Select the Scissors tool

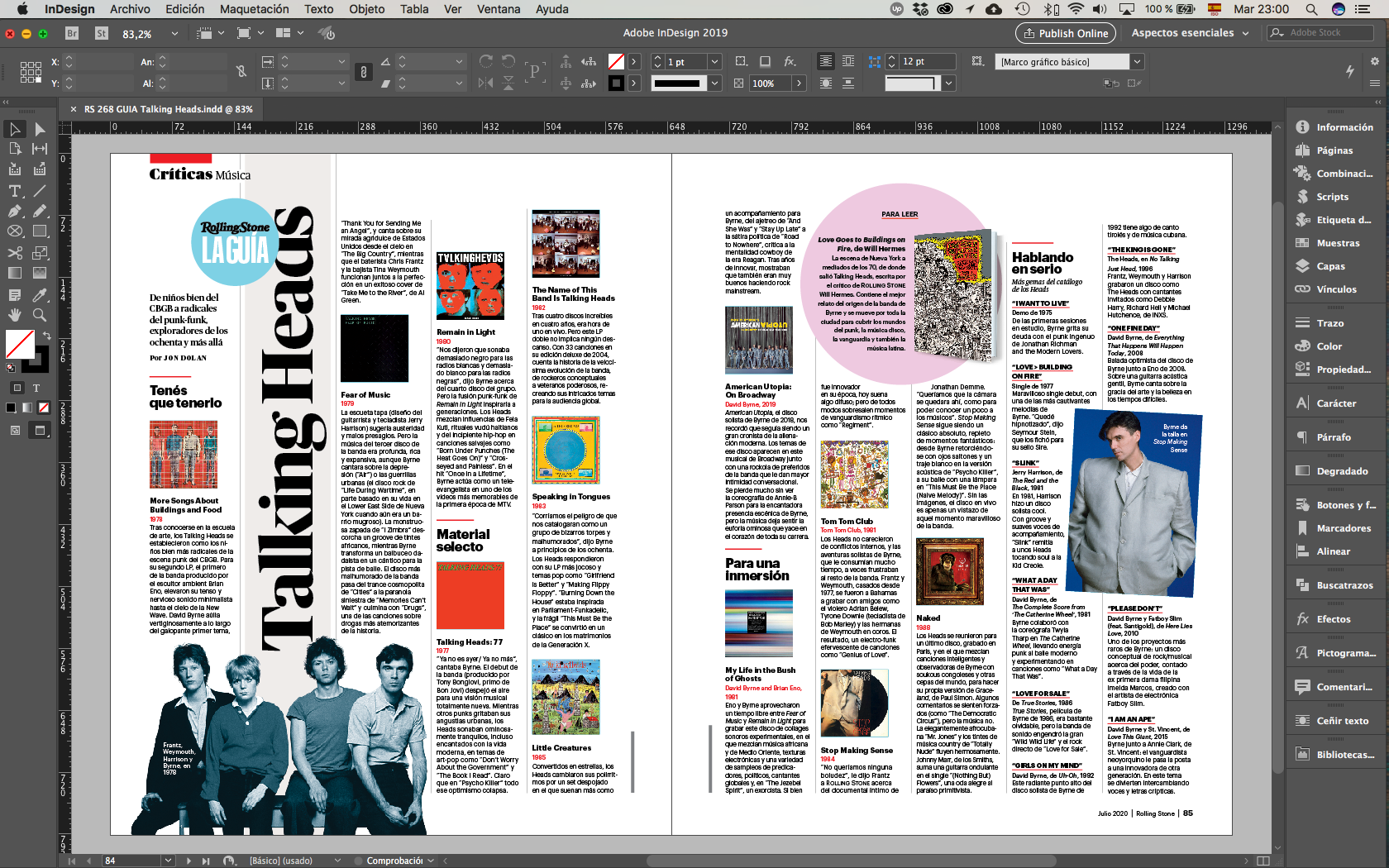pos(15,253)
